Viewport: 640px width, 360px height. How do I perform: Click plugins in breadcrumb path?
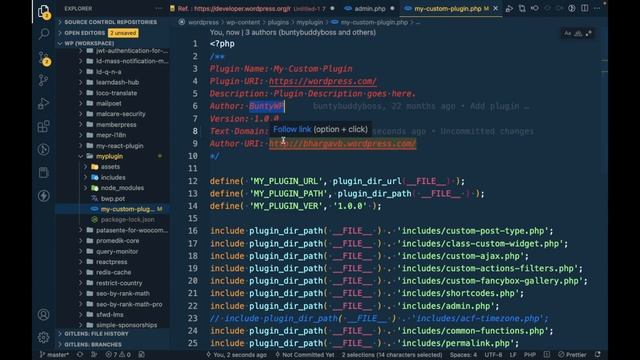coord(278,22)
